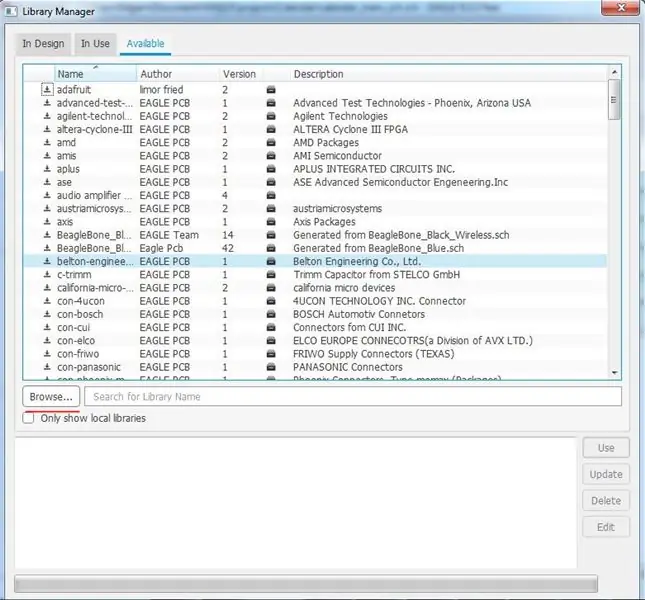Click download icon for altera-cyclone-III
Image resolution: width=645 pixels, height=600 pixels.
47,129
